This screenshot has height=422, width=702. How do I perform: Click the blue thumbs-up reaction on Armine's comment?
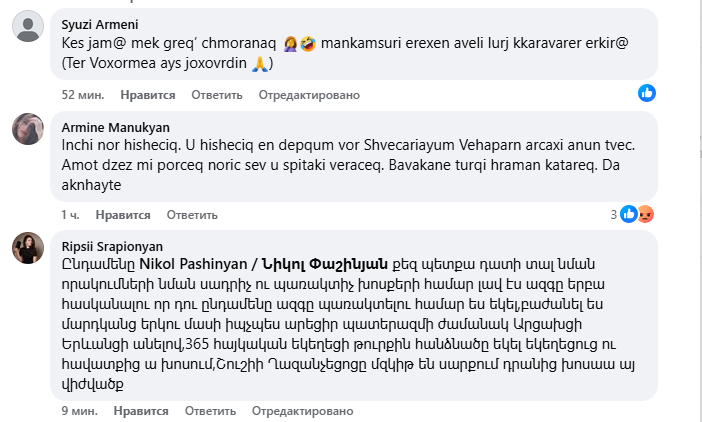pyautogui.click(x=629, y=213)
